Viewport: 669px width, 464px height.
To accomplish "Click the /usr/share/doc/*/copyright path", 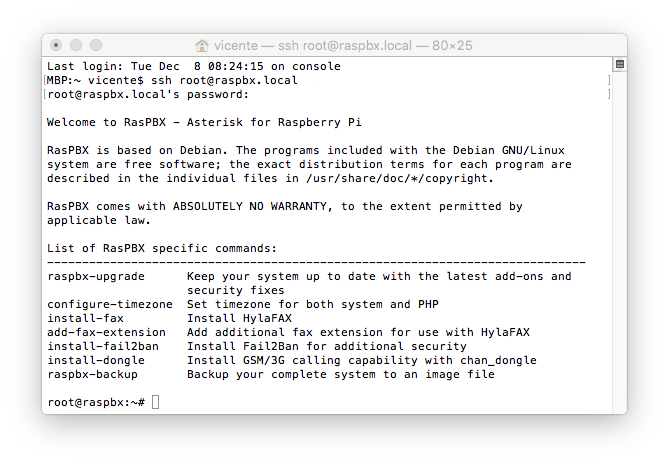I will click(x=399, y=178).
